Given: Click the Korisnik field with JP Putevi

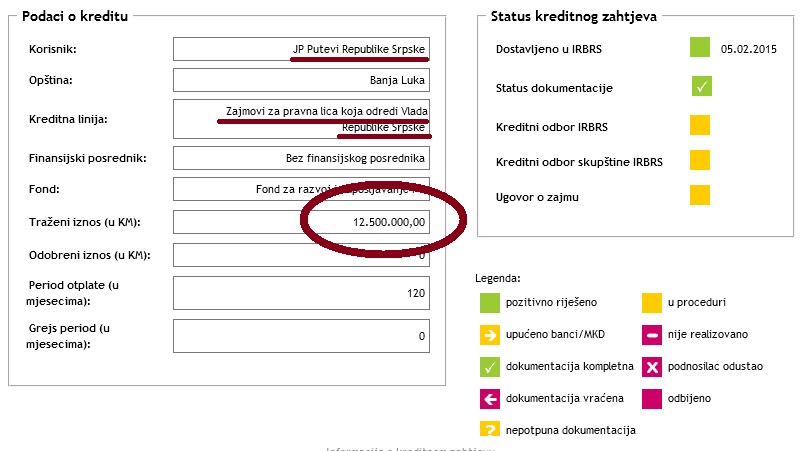Looking at the screenshot, I should tap(300, 49).
